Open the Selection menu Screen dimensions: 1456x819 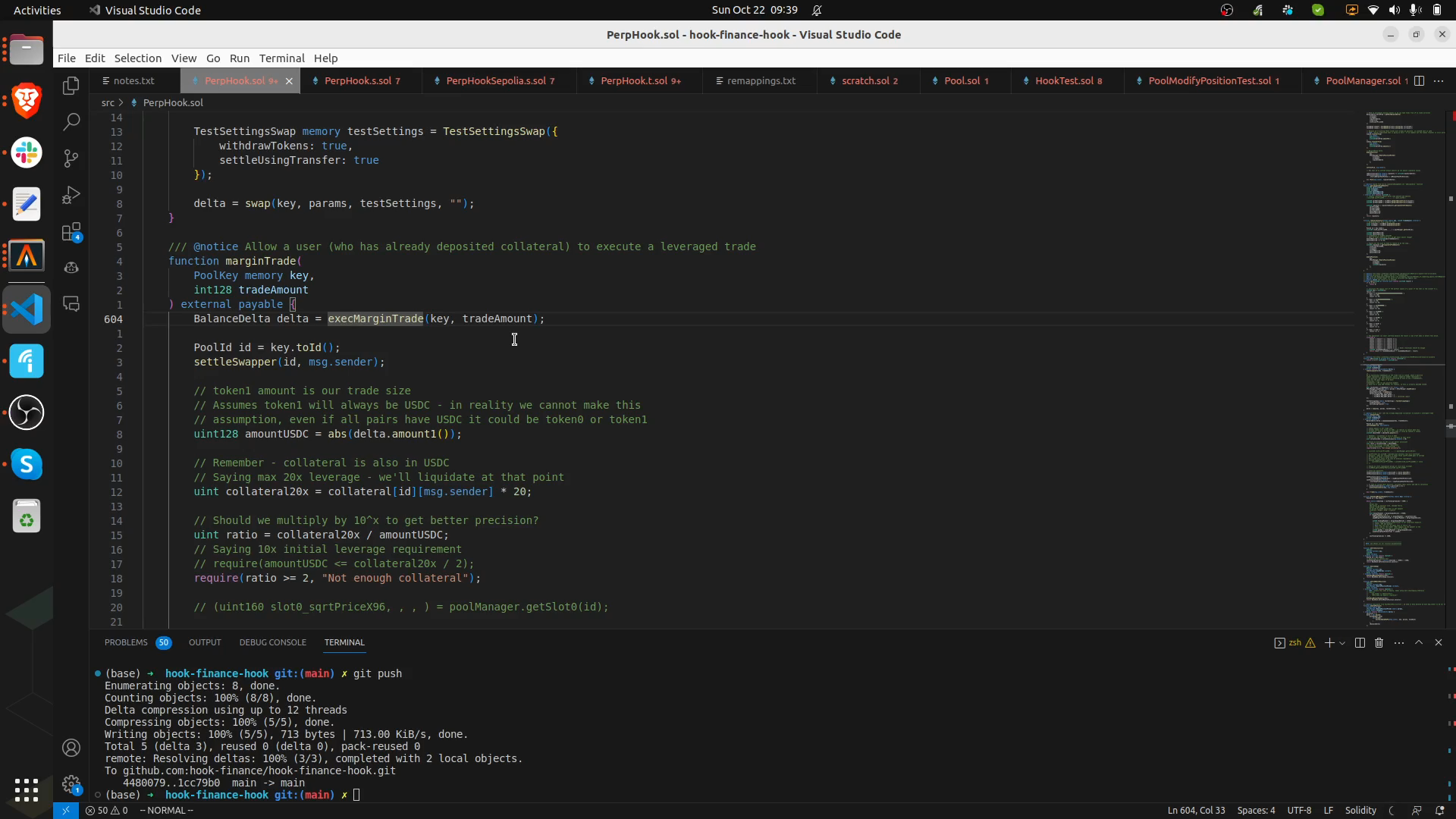tap(138, 58)
